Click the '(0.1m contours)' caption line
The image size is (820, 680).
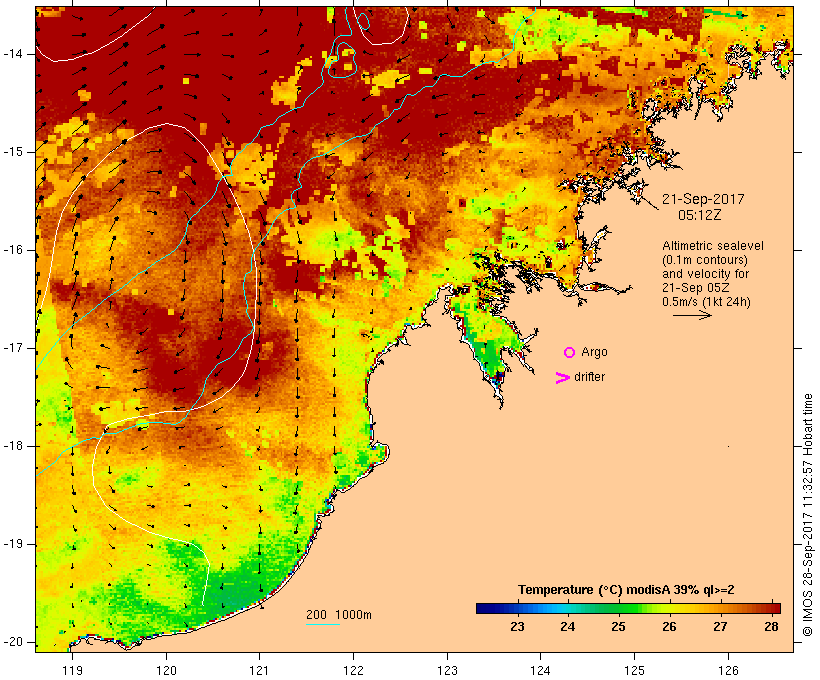pos(705,260)
